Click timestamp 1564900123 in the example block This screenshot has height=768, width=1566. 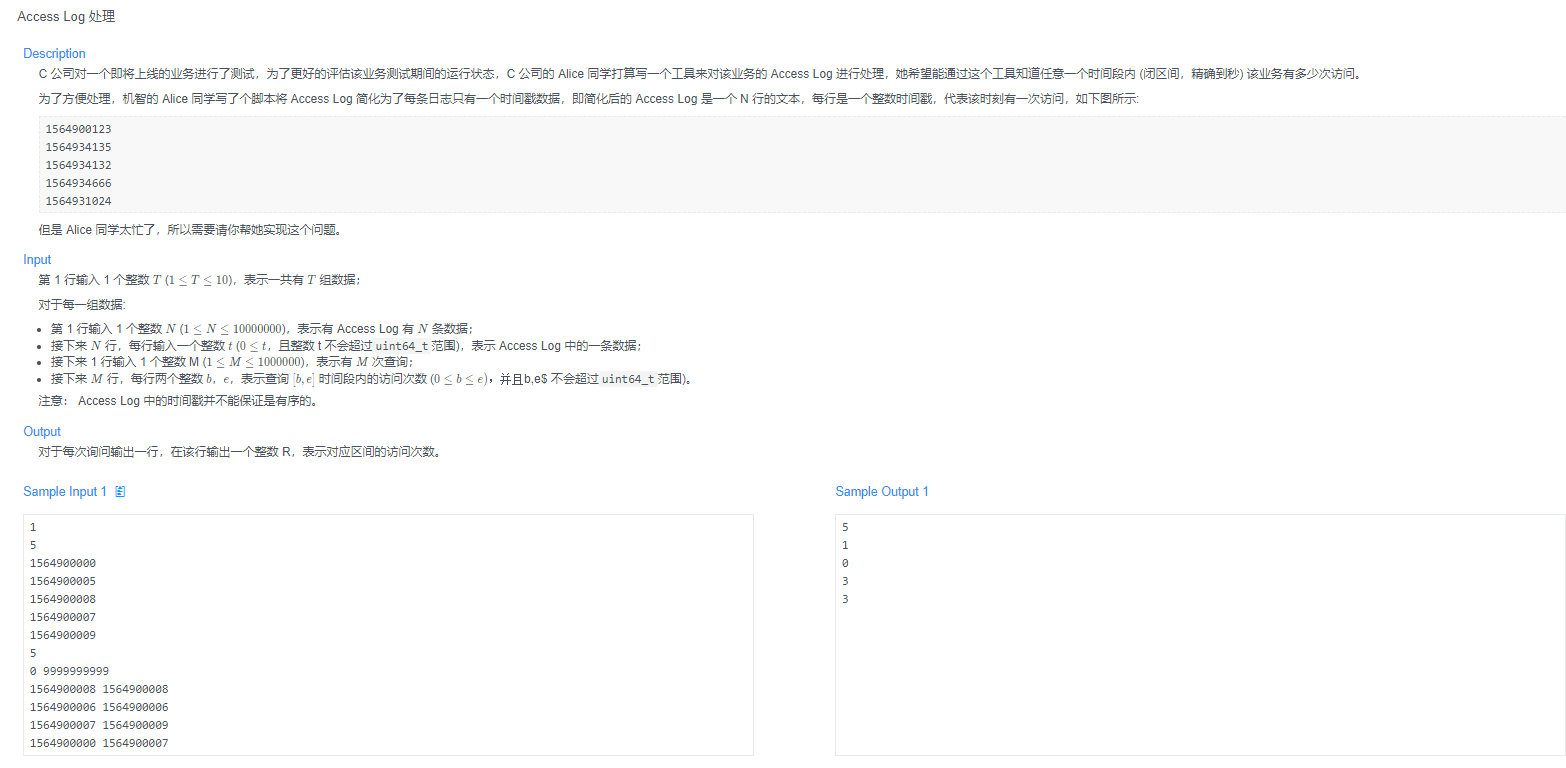pos(78,129)
